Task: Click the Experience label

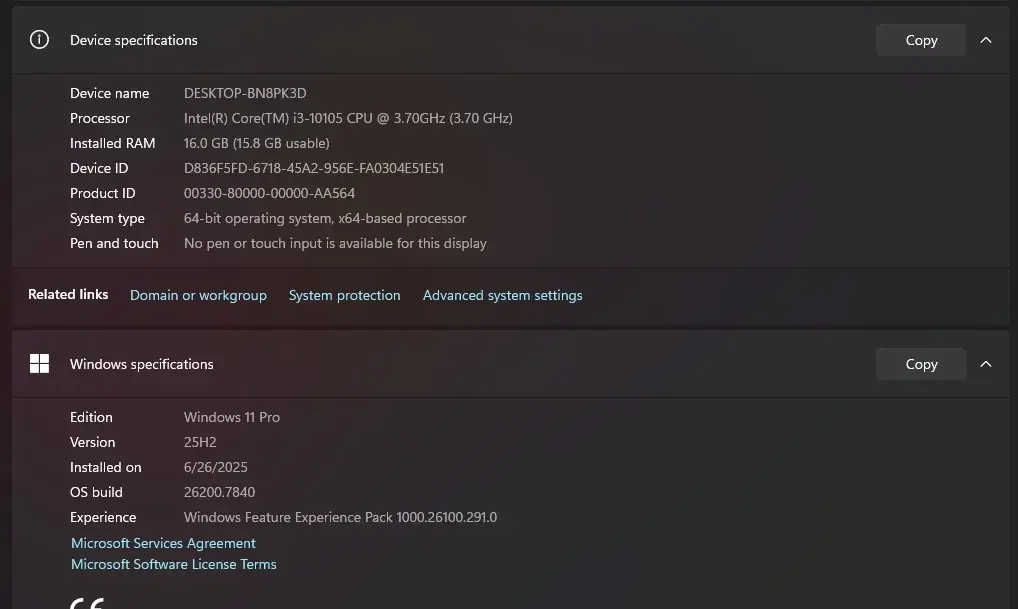Action: point(103,517)
